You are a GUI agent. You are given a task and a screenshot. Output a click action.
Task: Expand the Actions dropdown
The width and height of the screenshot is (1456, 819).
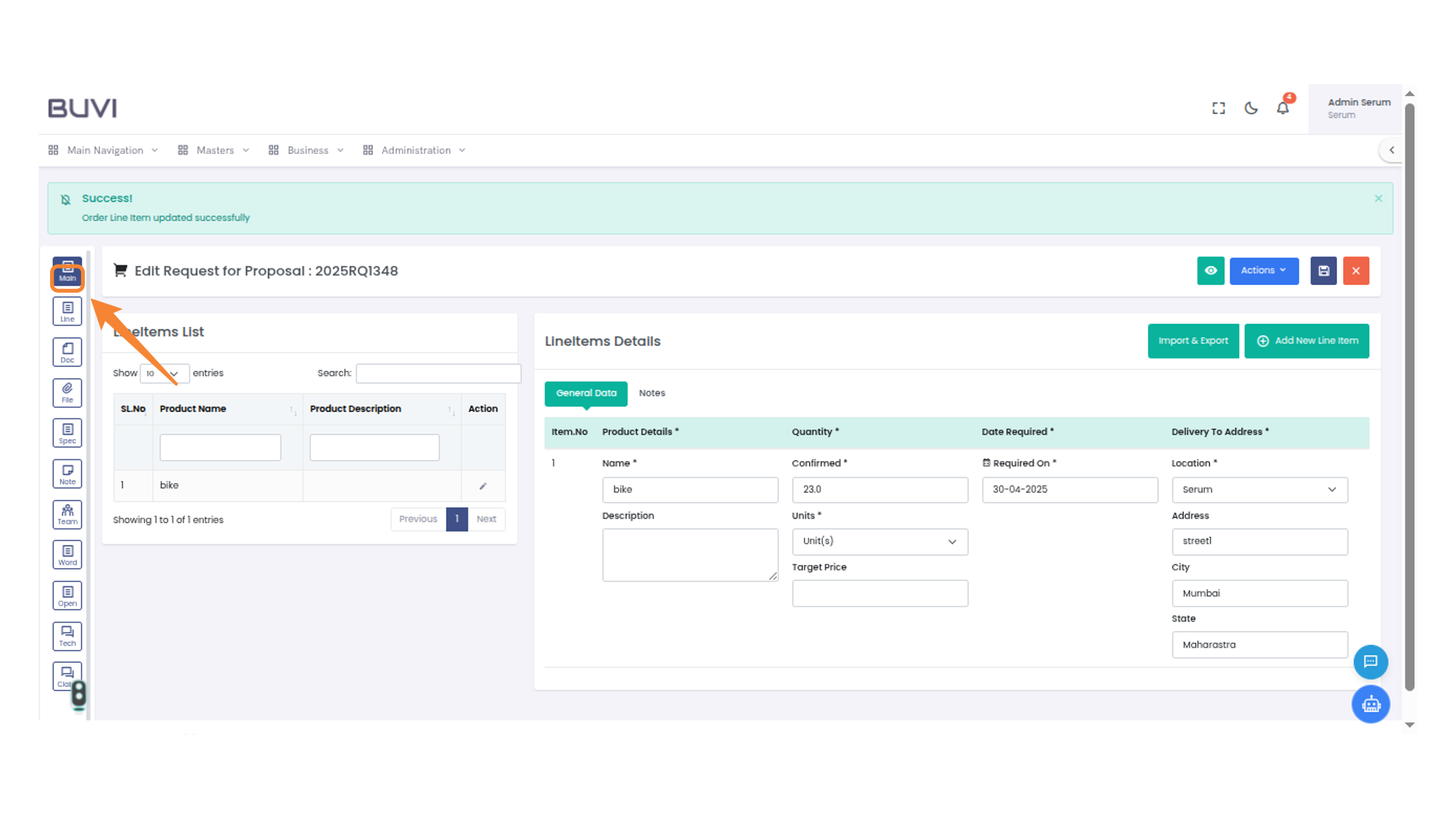tap(1263, 271)
